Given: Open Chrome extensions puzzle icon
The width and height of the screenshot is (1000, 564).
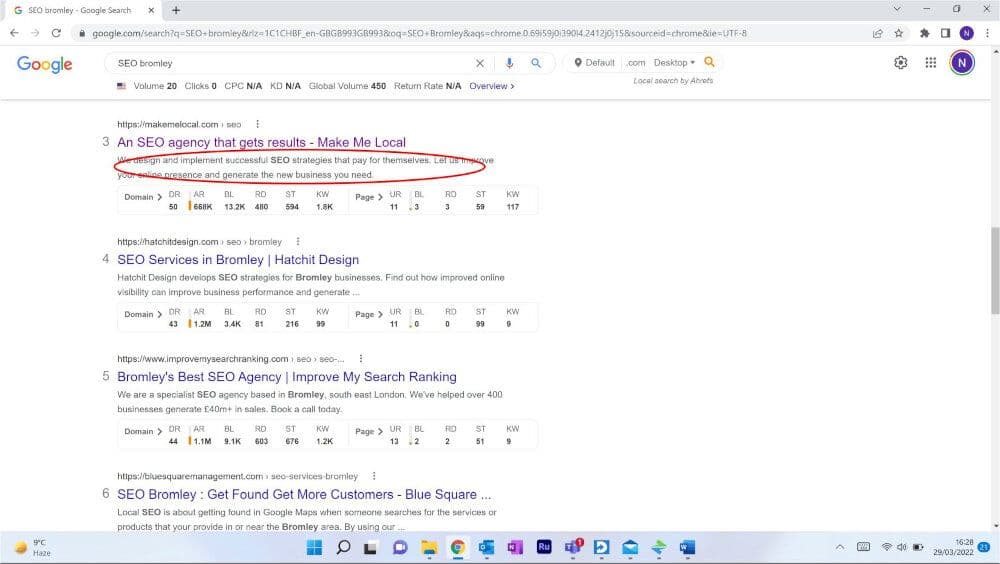Looking at the screenshot, I should click(924, 33).
